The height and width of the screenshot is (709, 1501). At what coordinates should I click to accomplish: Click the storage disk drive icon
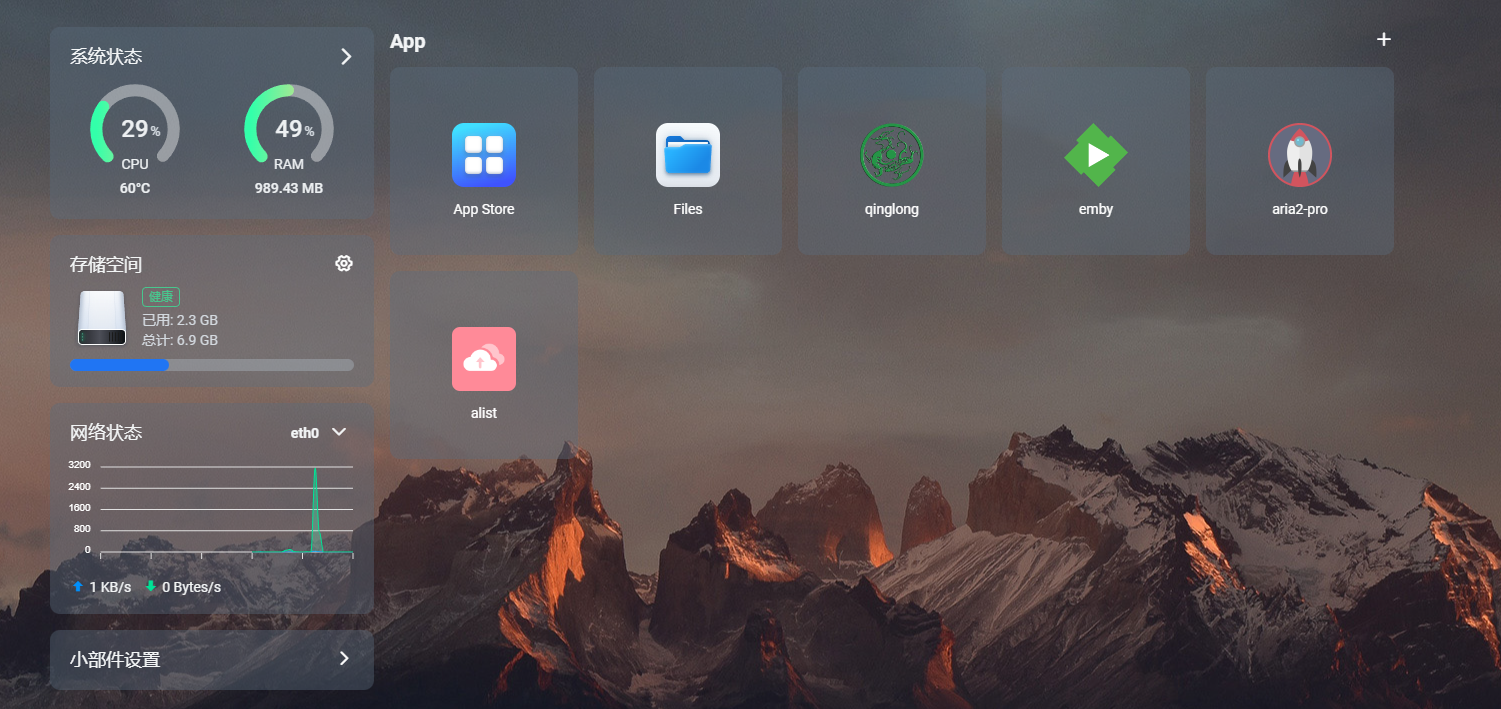point(102,318)
